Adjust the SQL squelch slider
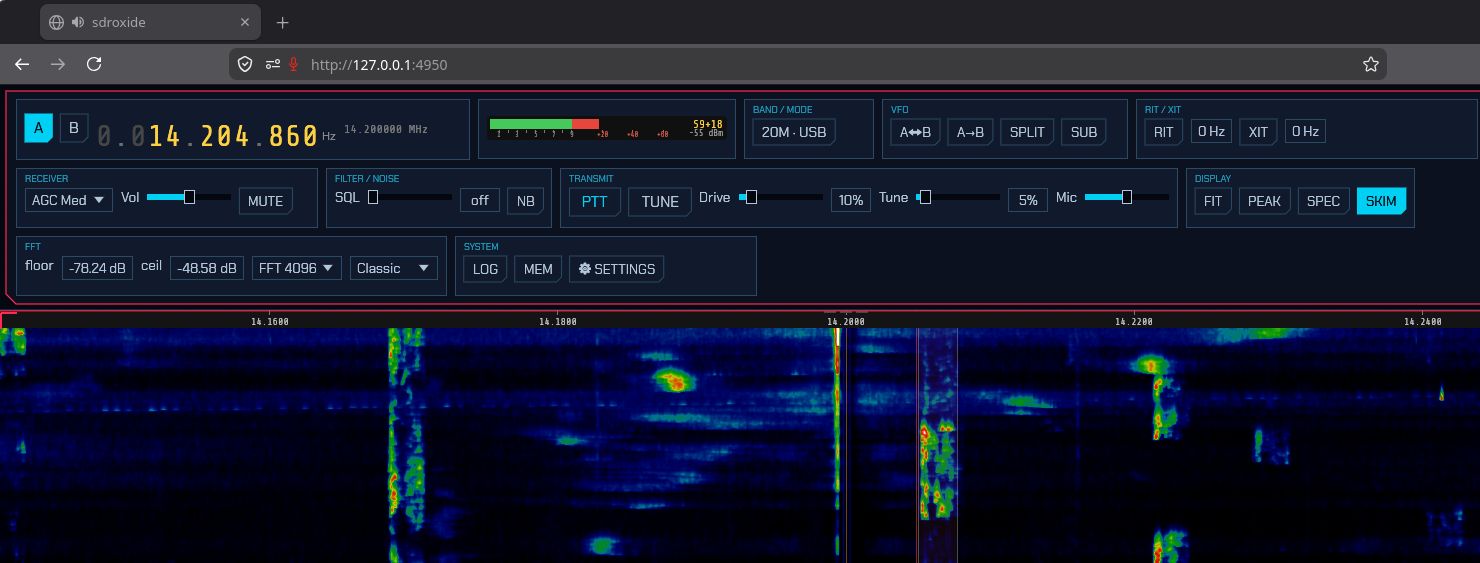This screenshot has width=1480, height=563. click(410, 197)
